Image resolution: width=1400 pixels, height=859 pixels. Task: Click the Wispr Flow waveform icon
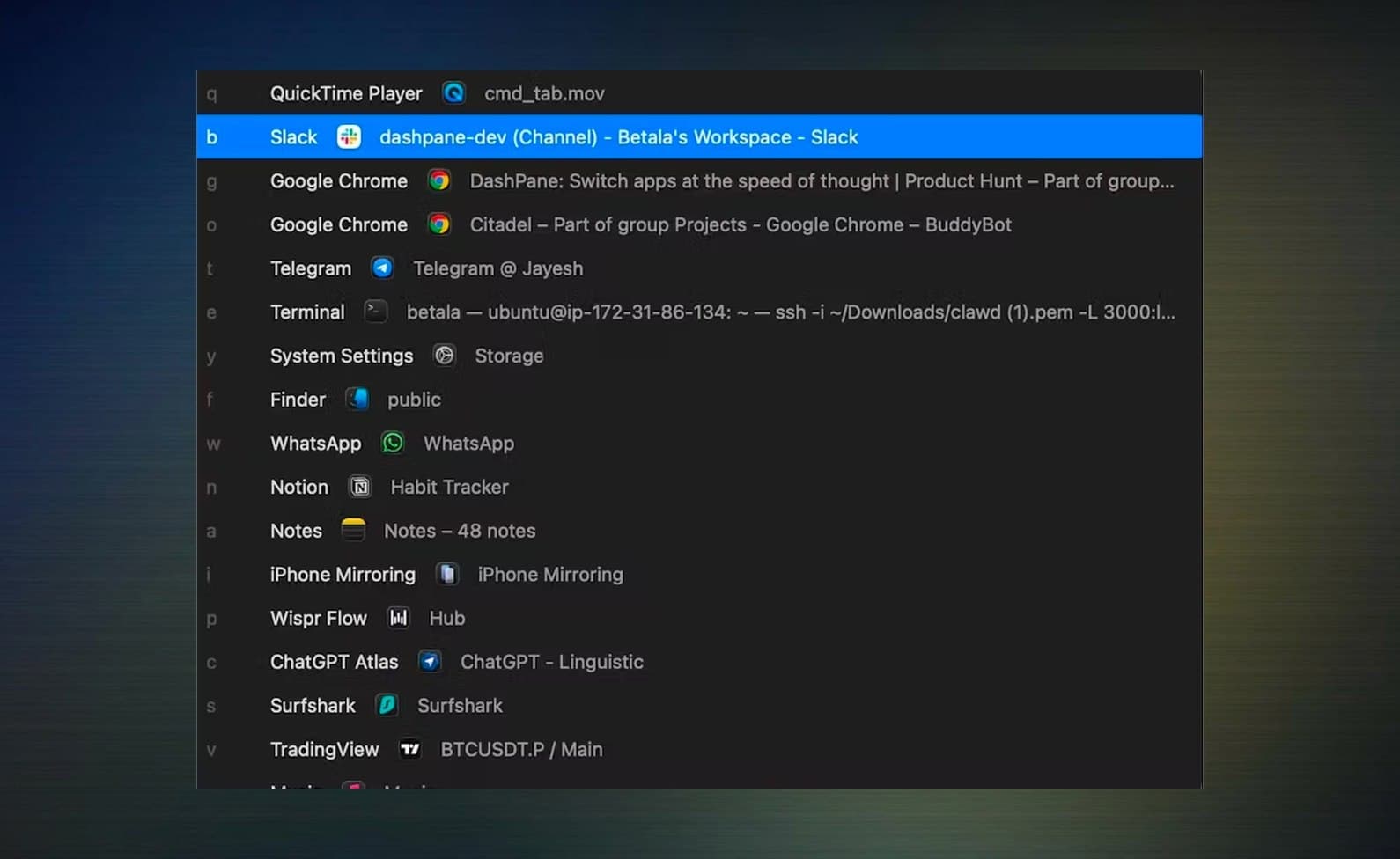(399, 618)
